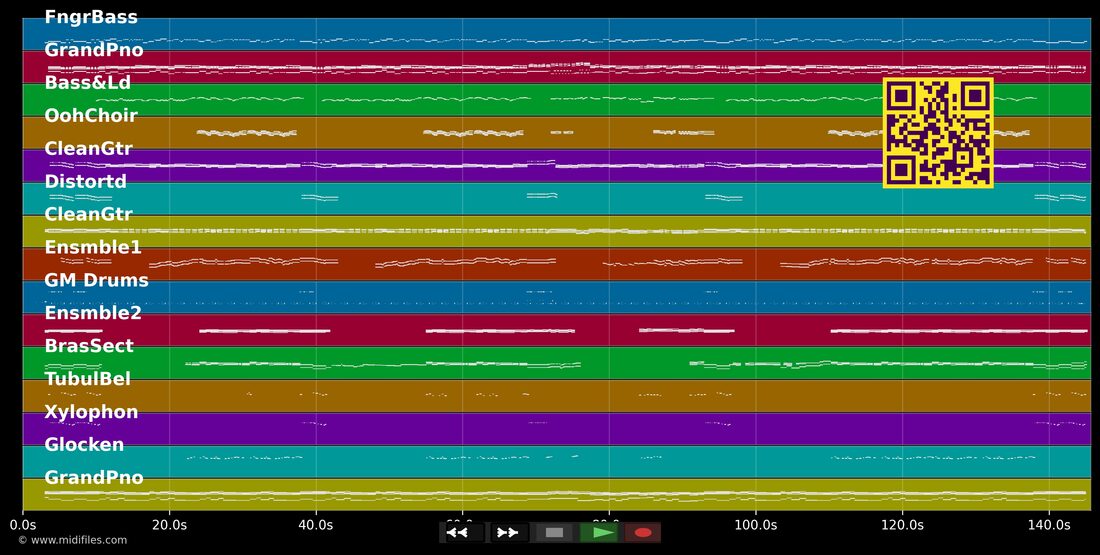Select the Bass&Ld track label
1100x555 pixels.
[88, 82]
